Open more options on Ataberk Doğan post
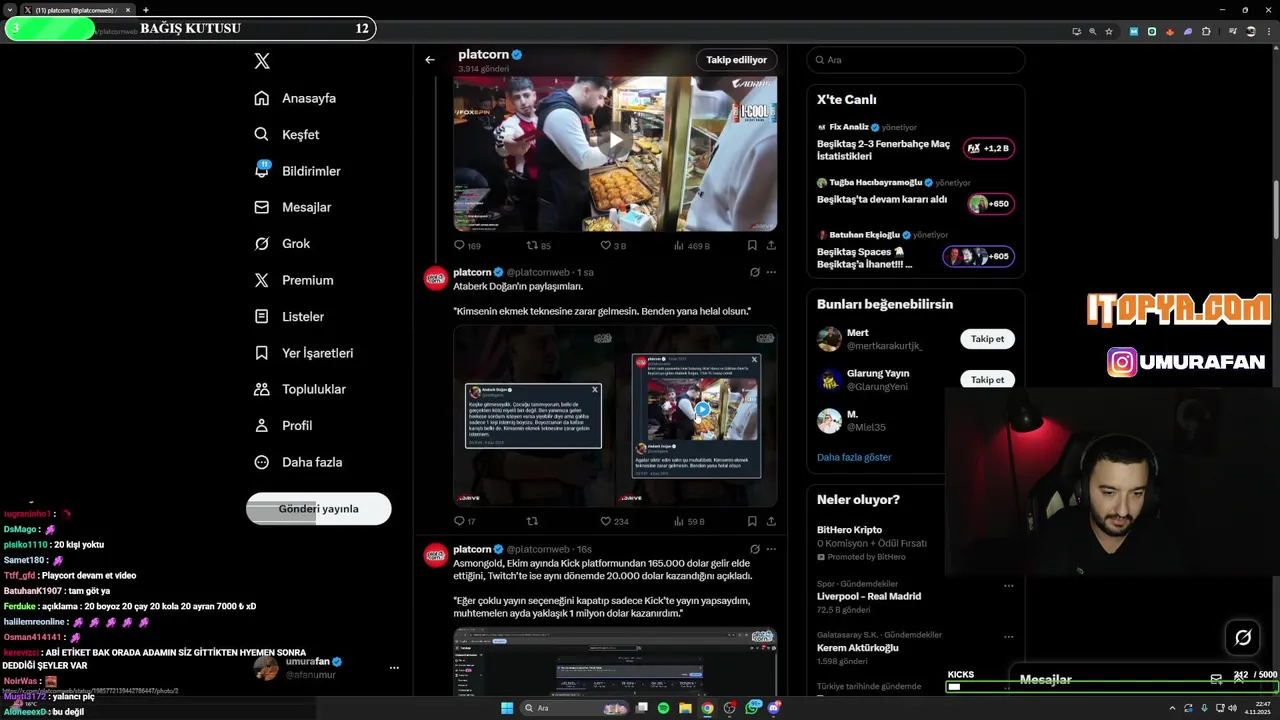This screenshot has width=1280, height=720. [771, 272]
